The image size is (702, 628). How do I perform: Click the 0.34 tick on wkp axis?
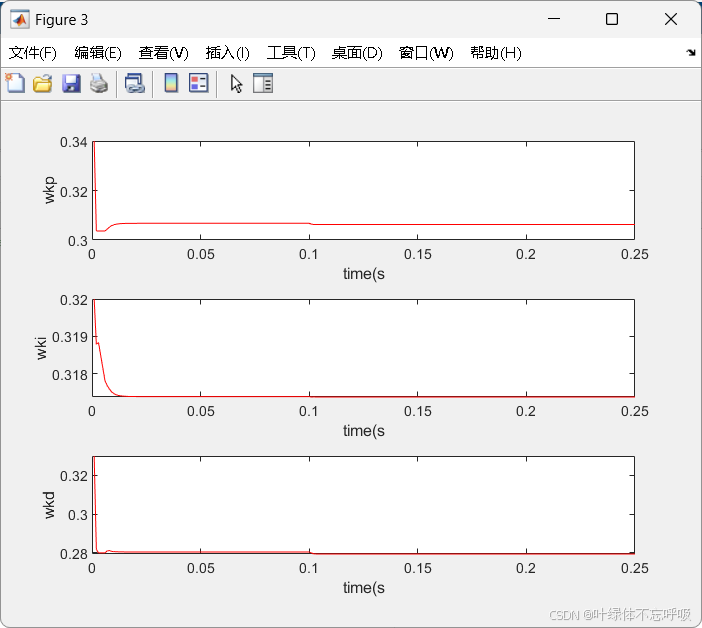click(73, 142)
